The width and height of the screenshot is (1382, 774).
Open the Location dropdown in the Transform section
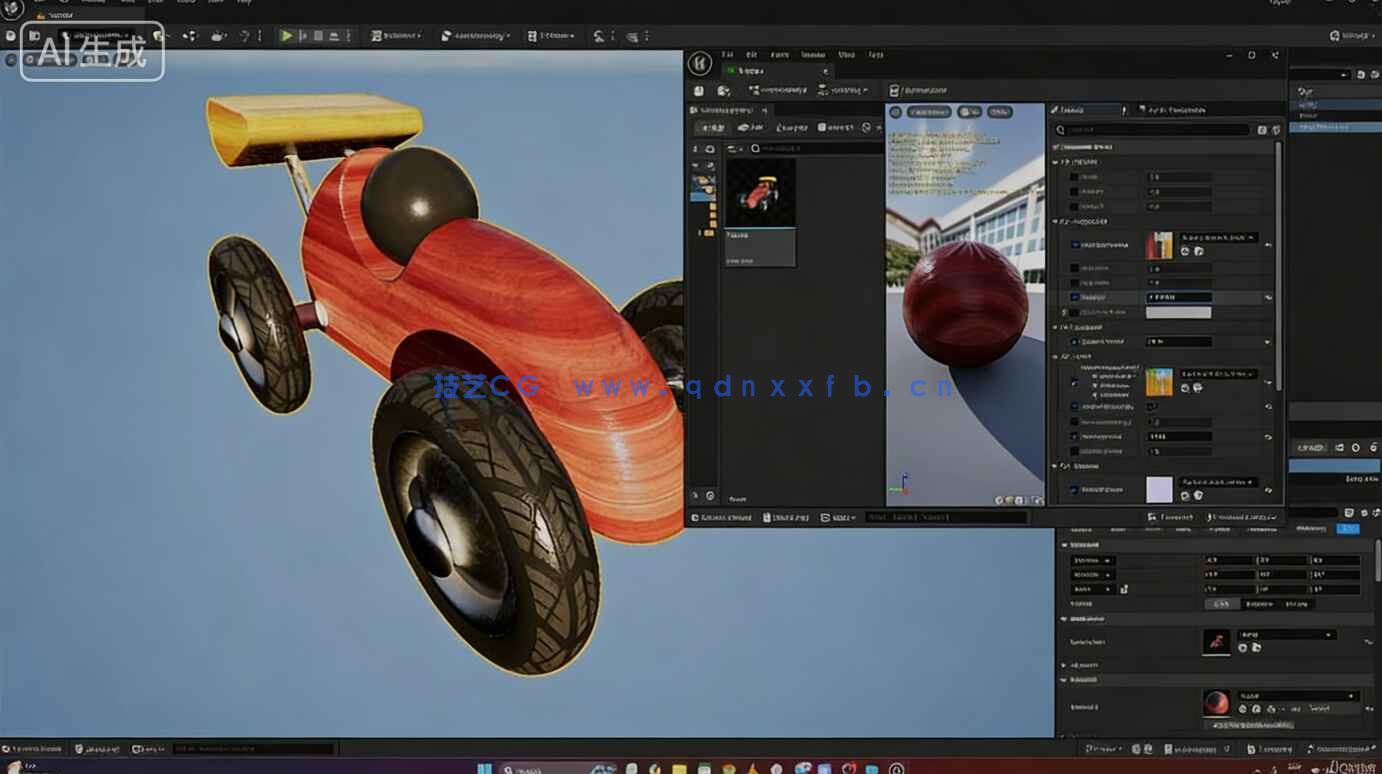pyautogui.click(x=1092, y=560)
